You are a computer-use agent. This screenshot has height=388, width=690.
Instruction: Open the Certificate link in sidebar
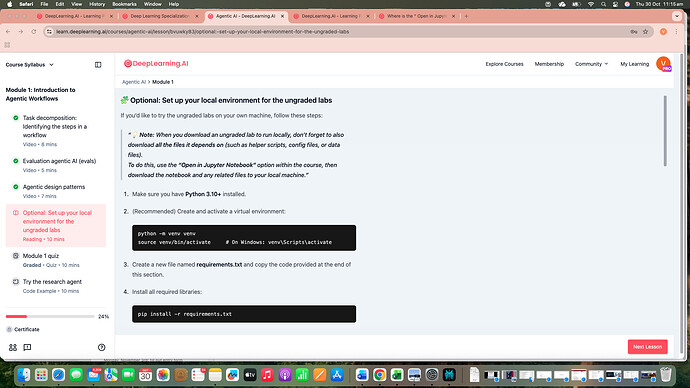click(26, 329)
